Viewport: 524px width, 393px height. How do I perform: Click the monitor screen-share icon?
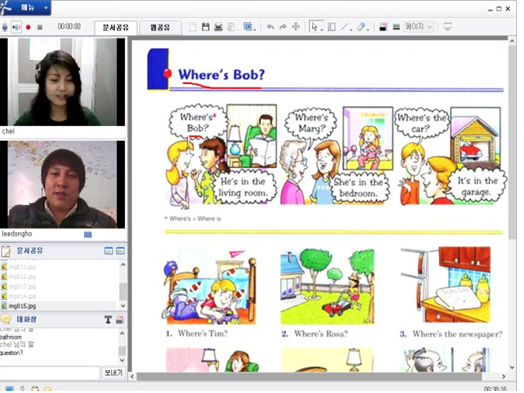point(447,27)
